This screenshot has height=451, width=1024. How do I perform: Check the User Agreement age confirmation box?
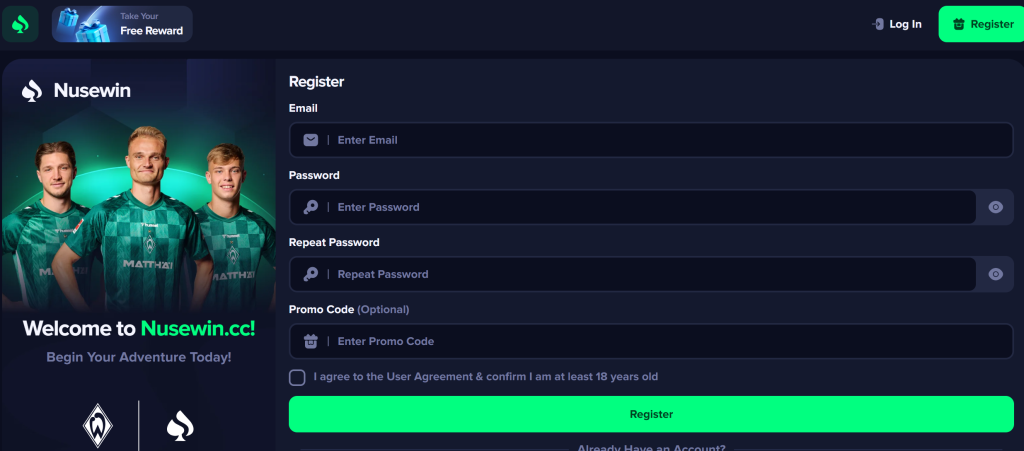pos(297,377)
